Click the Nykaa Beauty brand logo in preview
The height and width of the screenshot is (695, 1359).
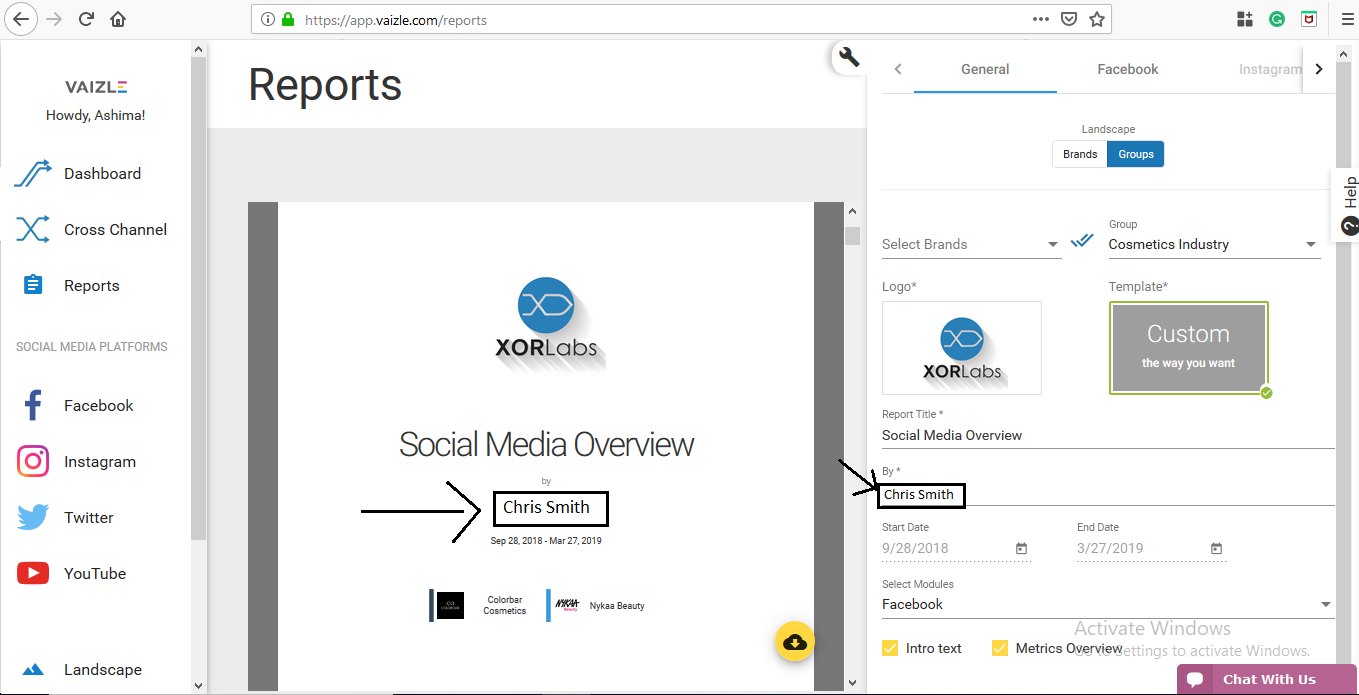pyautogui.click(x=567, y=605)
